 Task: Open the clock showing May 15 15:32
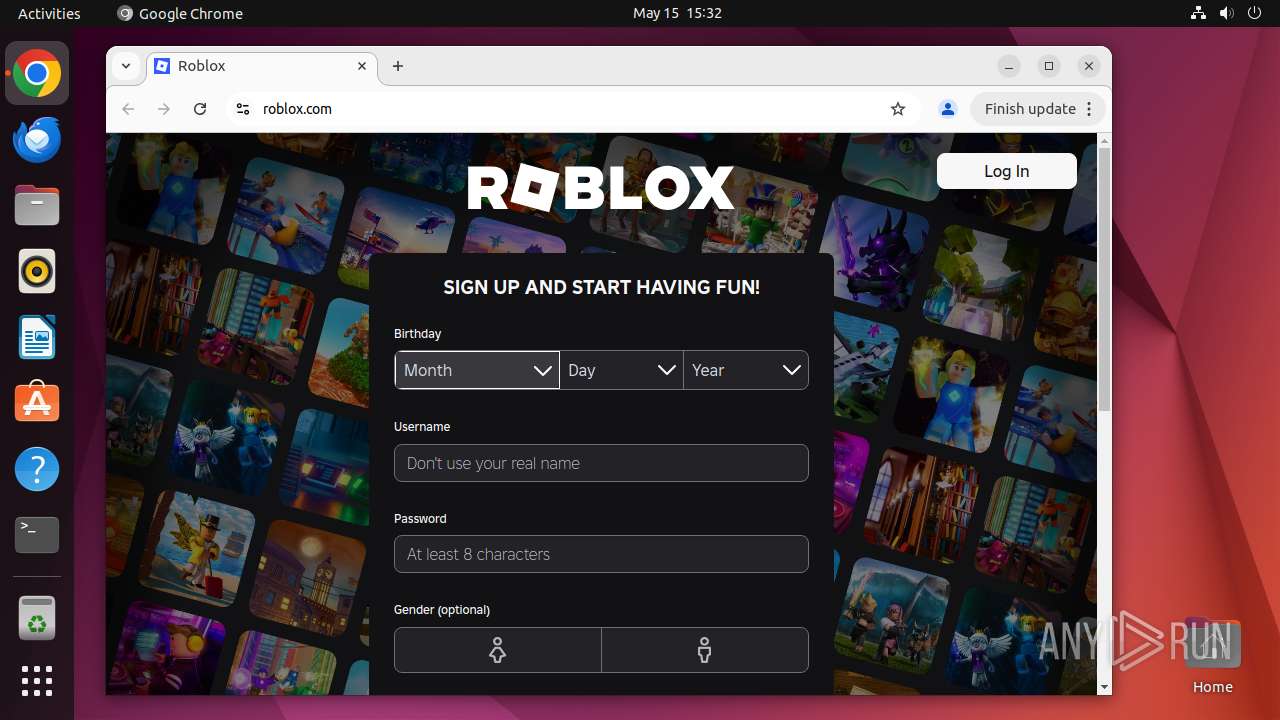[677, 13]
